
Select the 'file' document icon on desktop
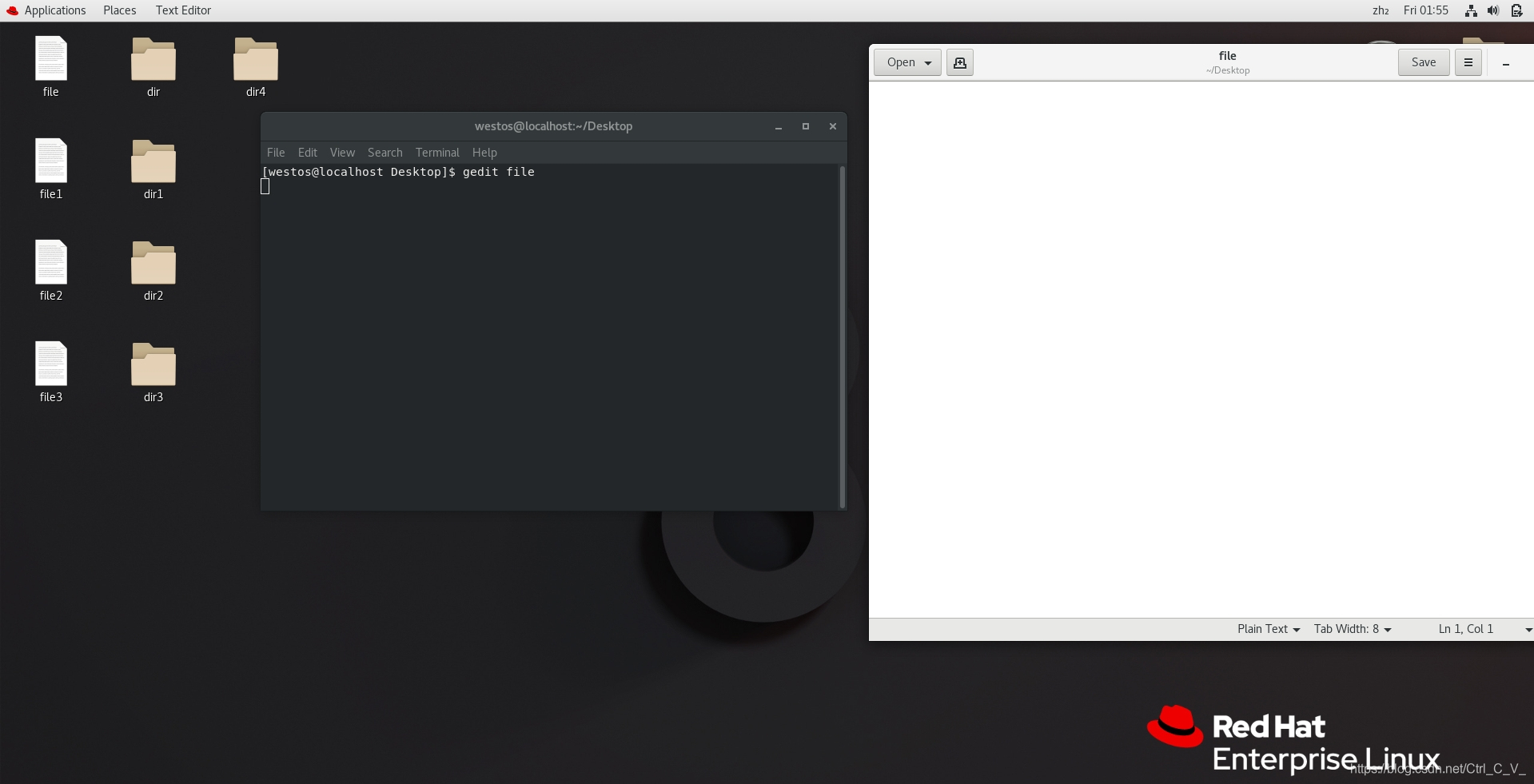pyautogui.click(x=51, y=59)
